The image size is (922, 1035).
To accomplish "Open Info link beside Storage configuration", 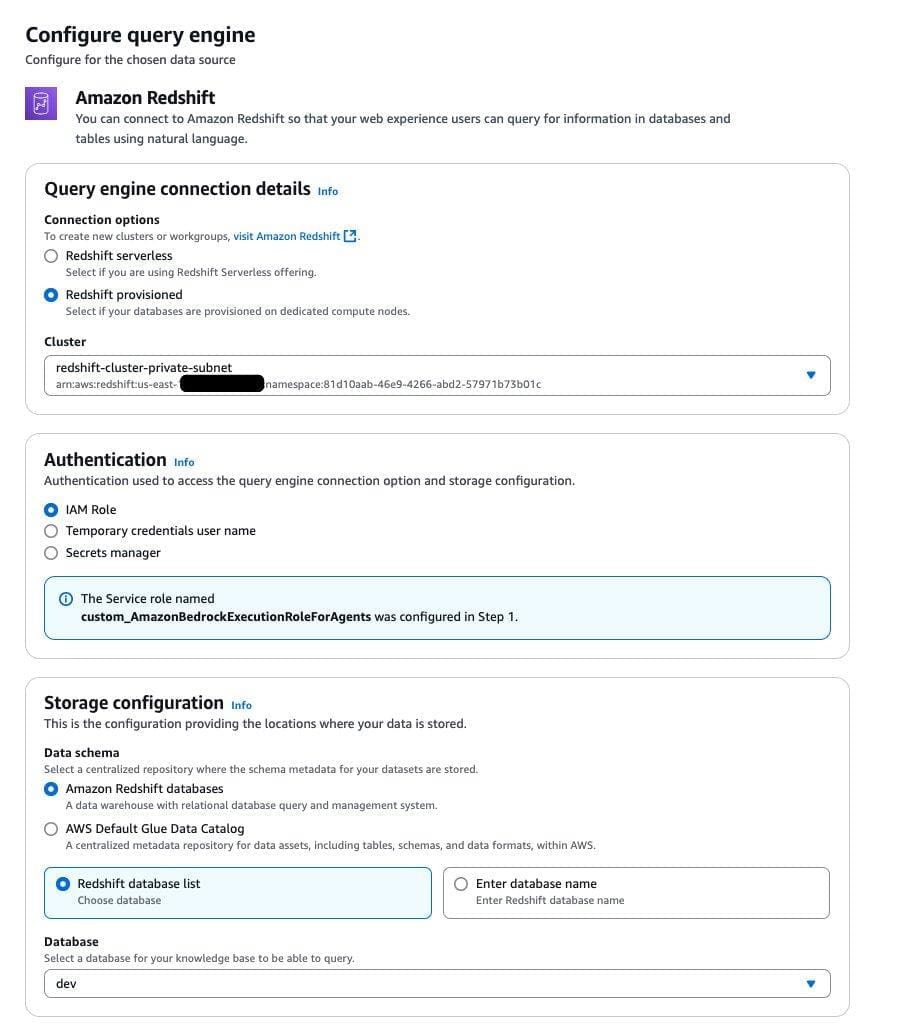I will tap(241, 705).
